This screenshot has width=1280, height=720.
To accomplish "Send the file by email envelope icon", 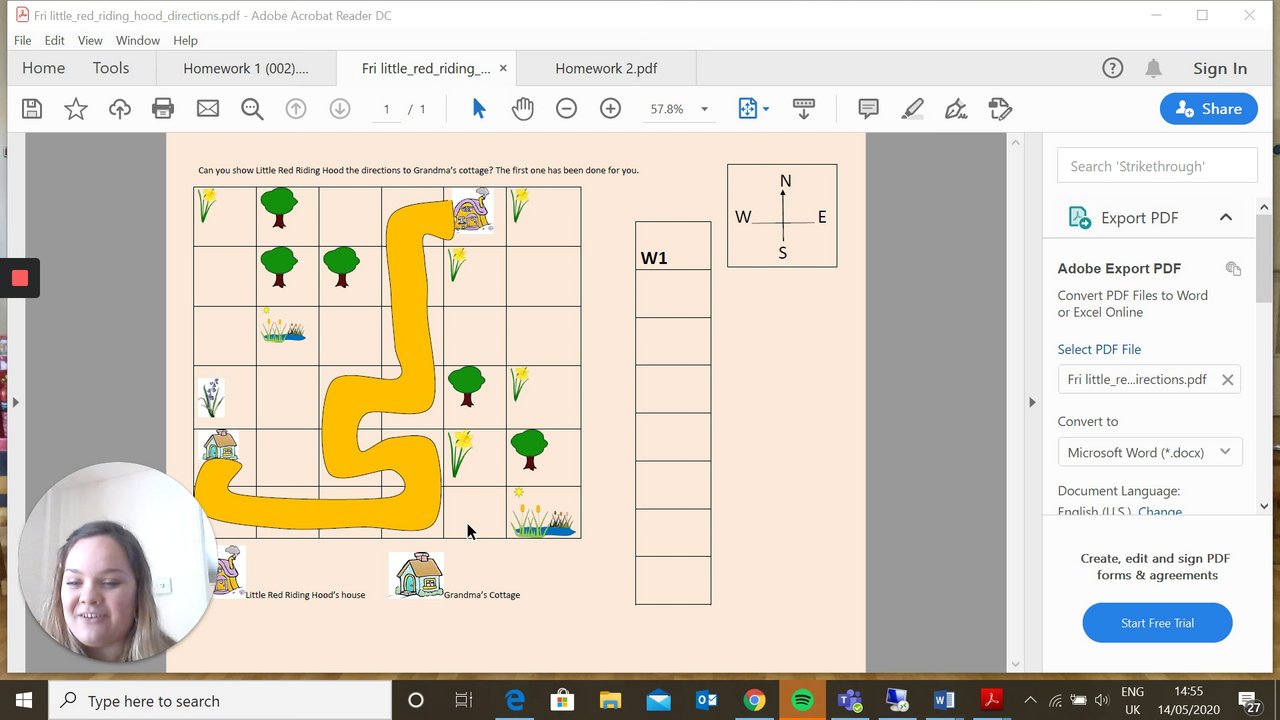I will tap(208, 109).
